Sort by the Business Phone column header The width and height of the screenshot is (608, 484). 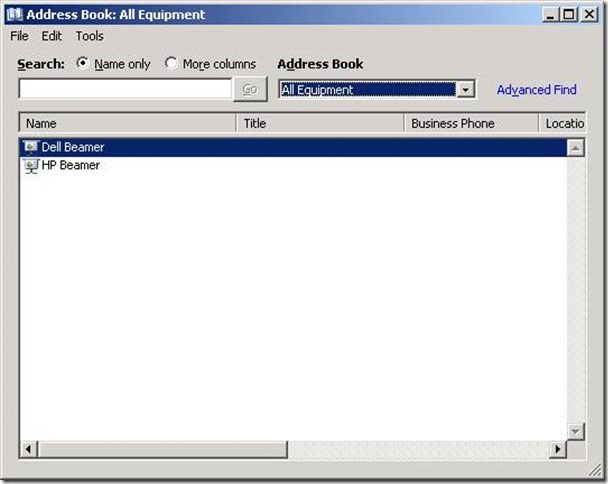coord(471,124)
